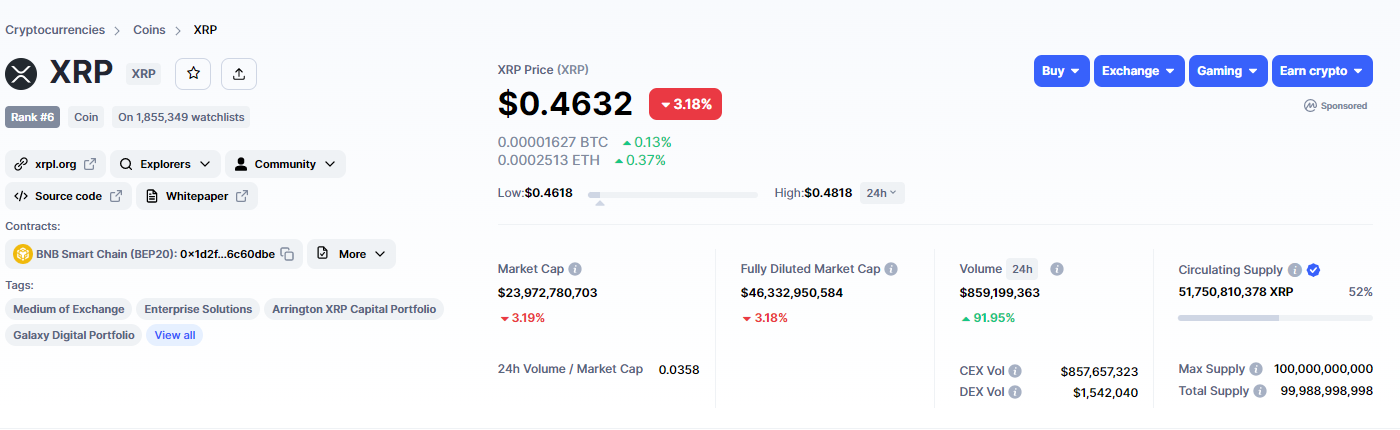This screenshot has height=430, width=1400.
Task: Click the Max Supply info icon
Action: pos(1256,369)
